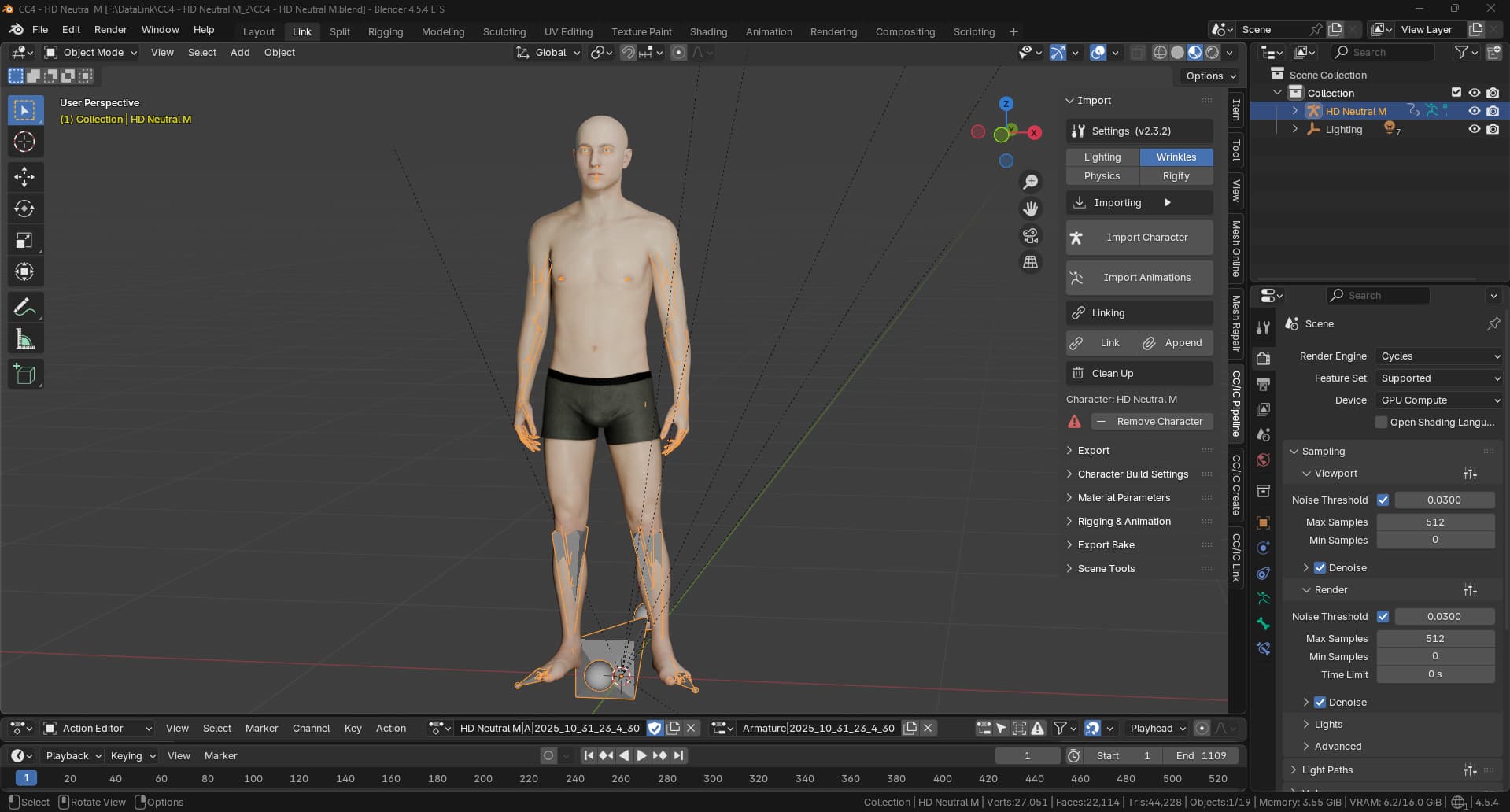Click the Add Cube tool icon

(x=24, y=375)
